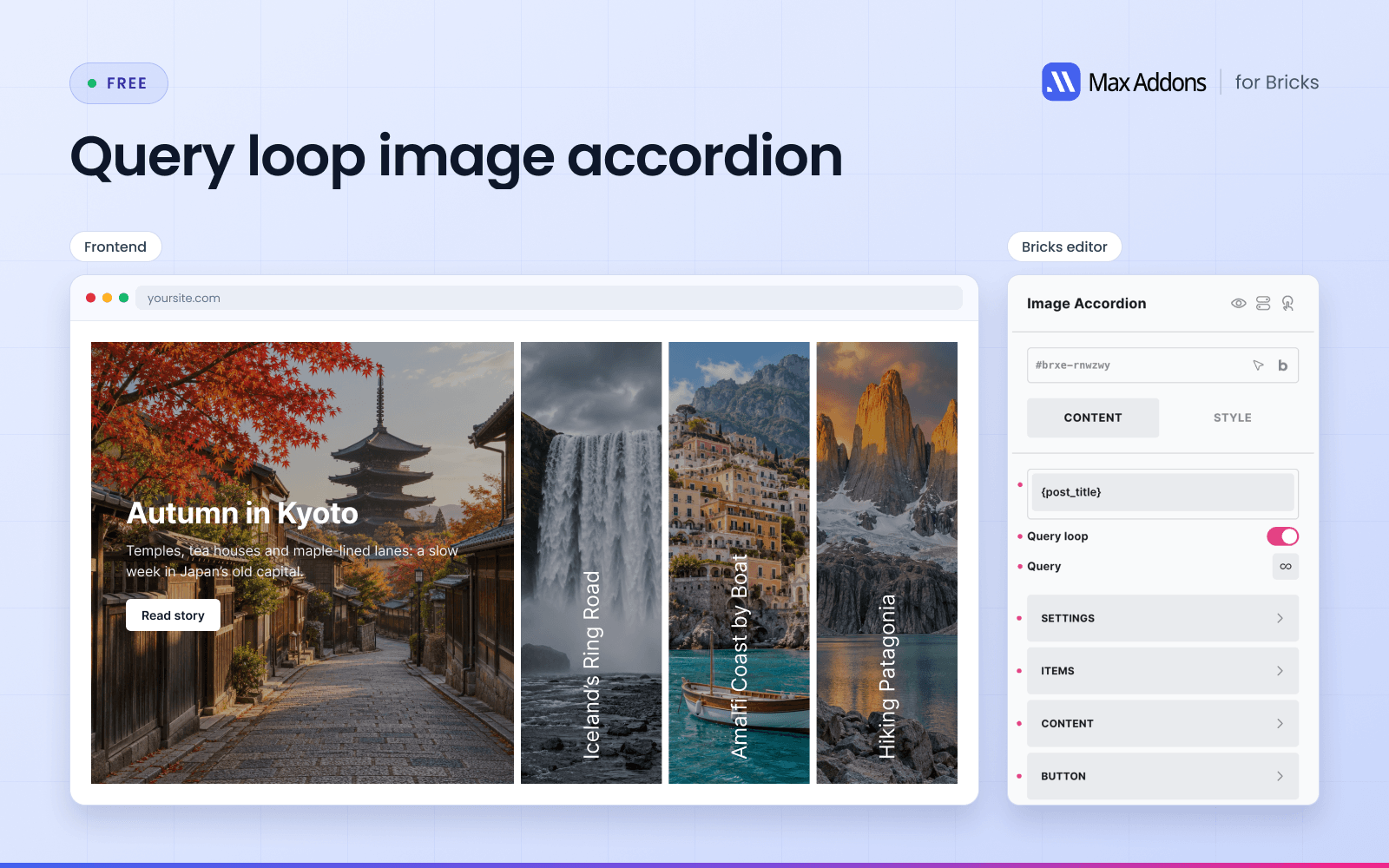Open the Iceland's Ring Road accordion panel

click(591, 562)
